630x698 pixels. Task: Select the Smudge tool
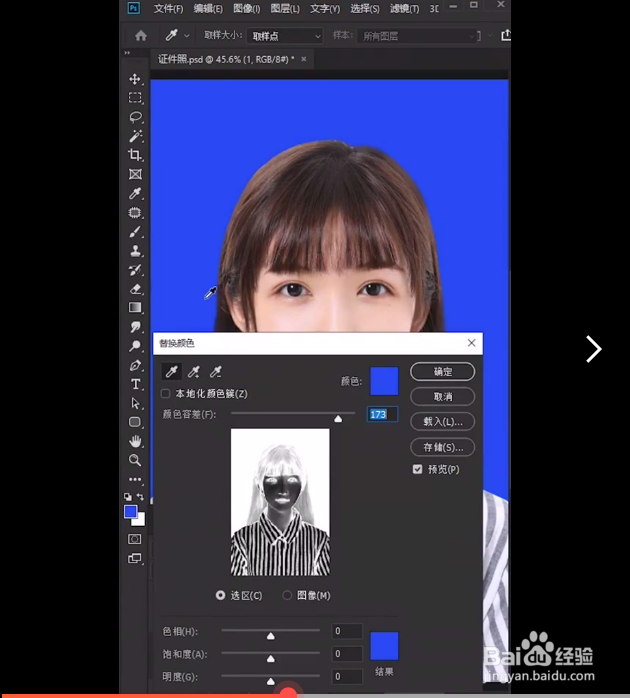click(135, 327)
